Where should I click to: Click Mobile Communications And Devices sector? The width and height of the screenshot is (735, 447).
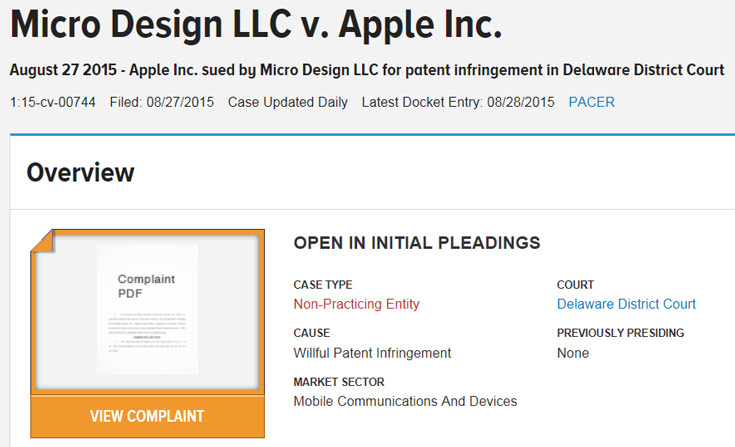click(405, 401)
